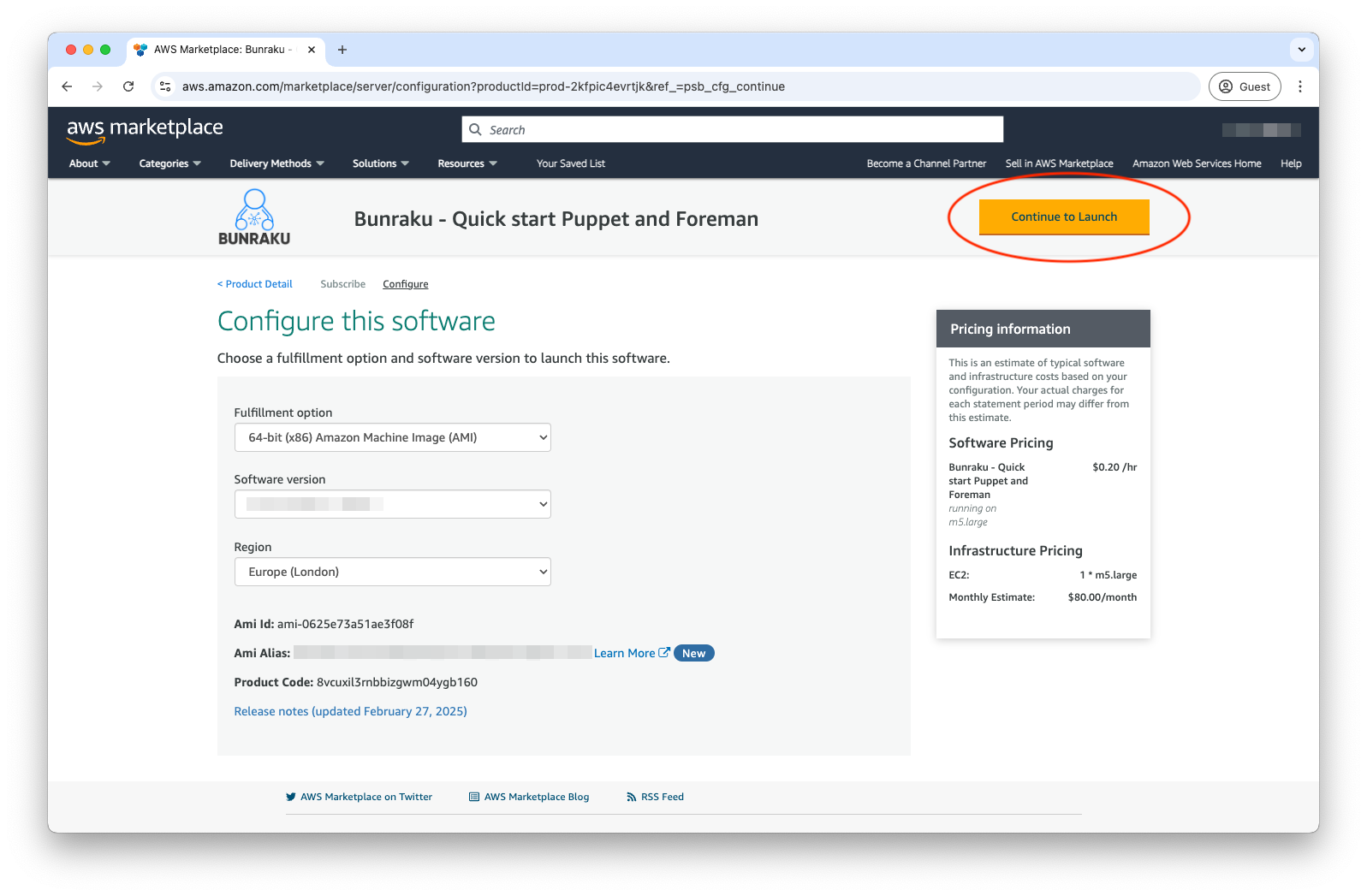Open the Fulfillment option dropdown

click(x=392, y=437)
